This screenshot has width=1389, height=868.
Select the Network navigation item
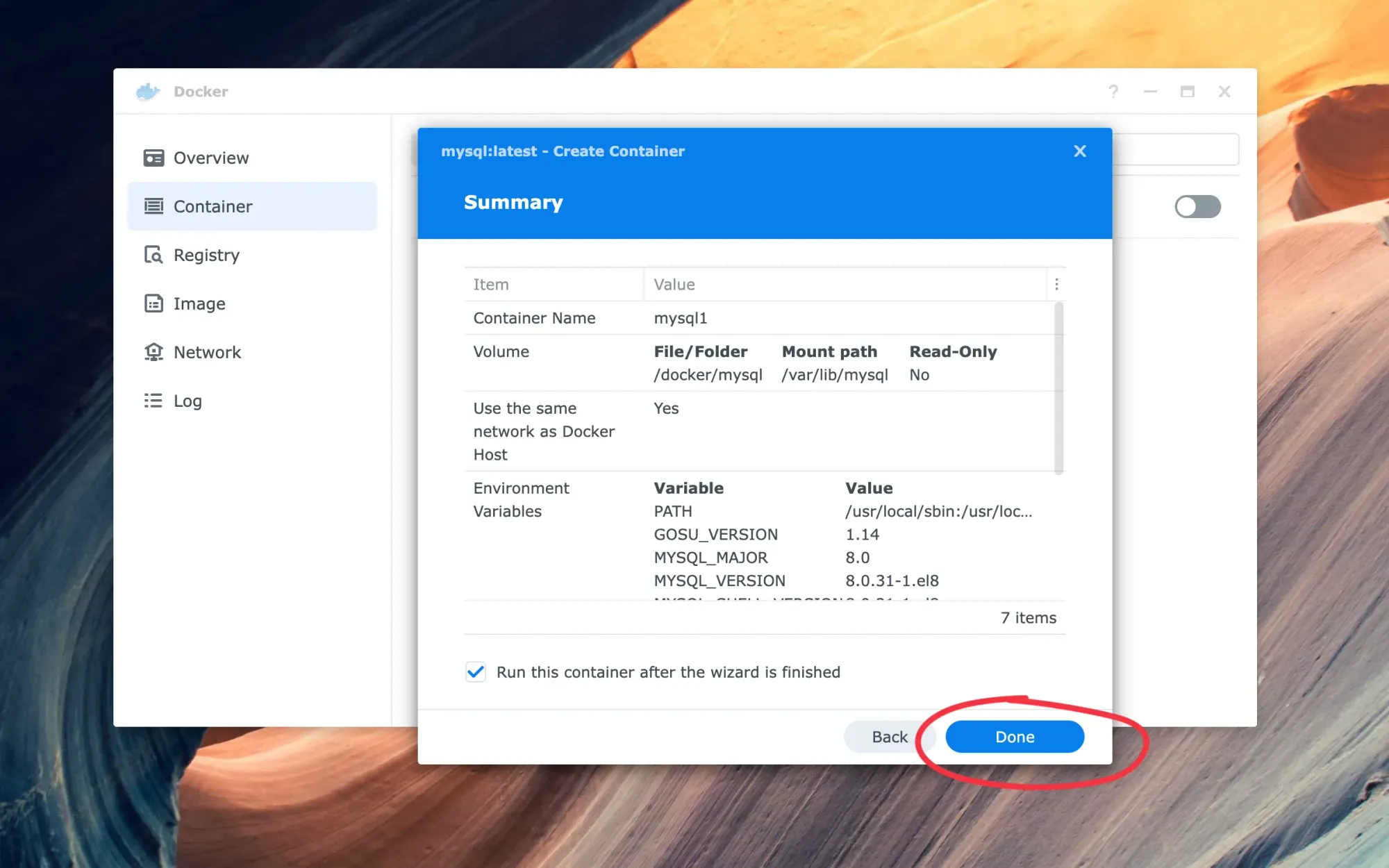207,351
